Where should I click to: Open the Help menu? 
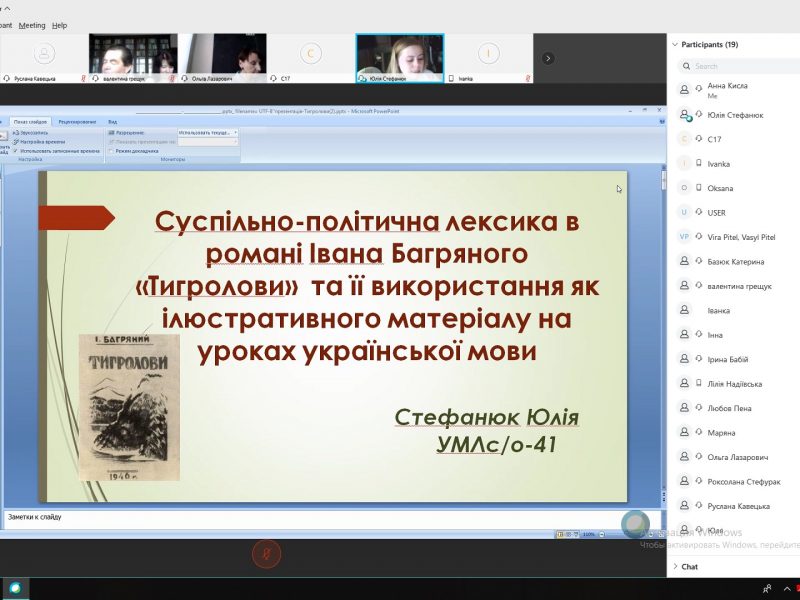[60, 25]
